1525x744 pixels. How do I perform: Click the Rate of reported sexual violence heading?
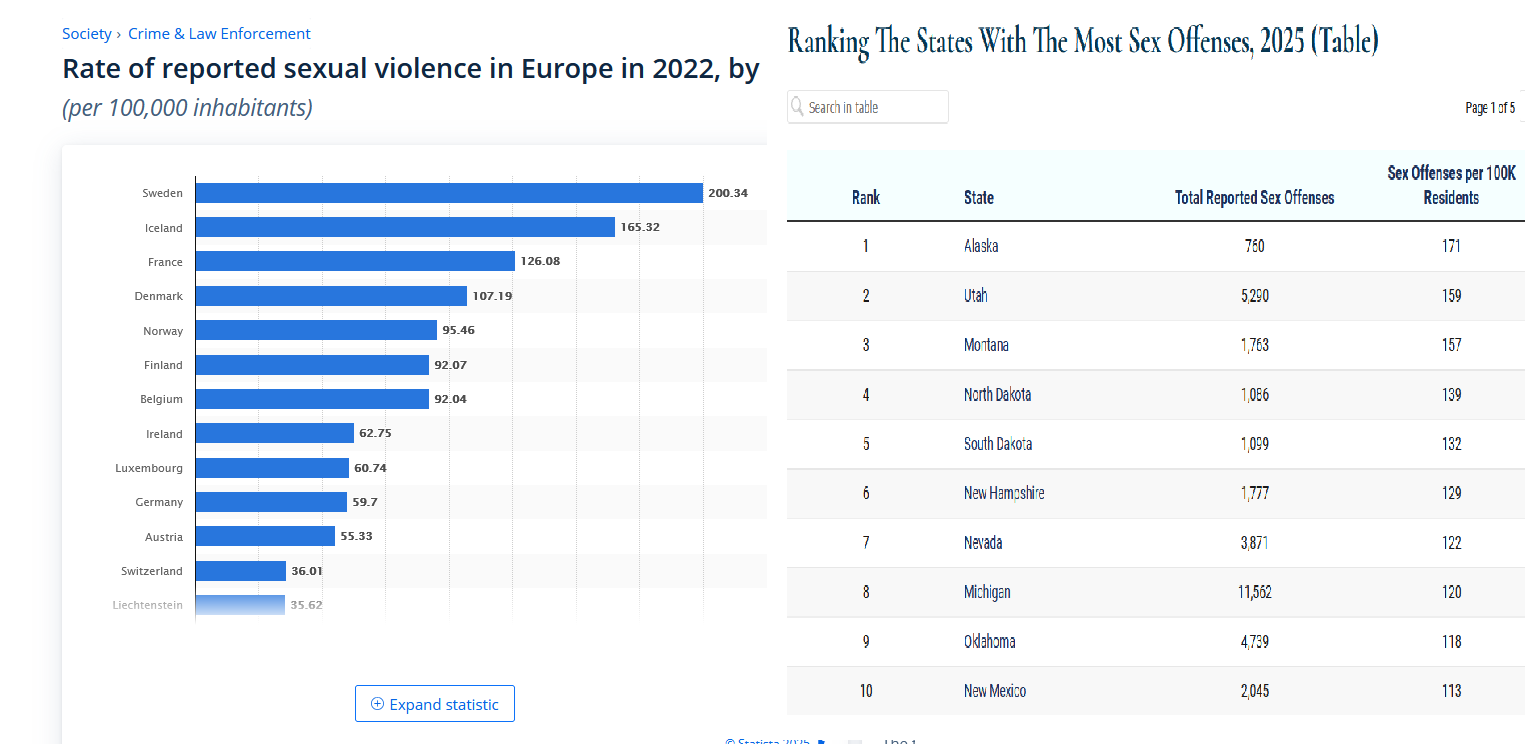coord(411,69)
